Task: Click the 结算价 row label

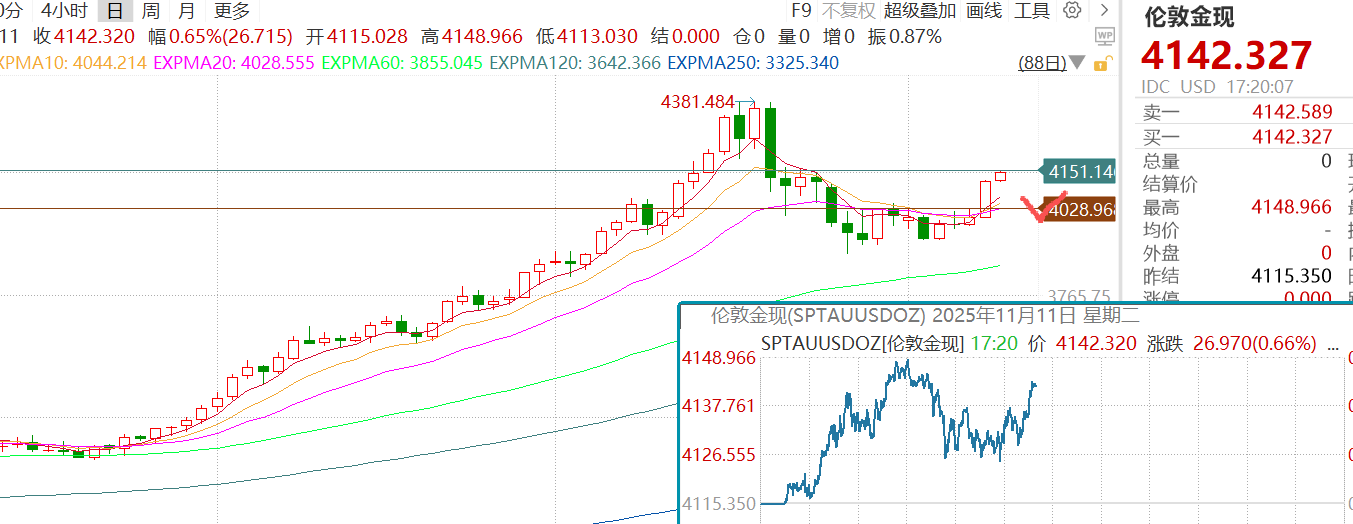Action: tap(1171, 184)
